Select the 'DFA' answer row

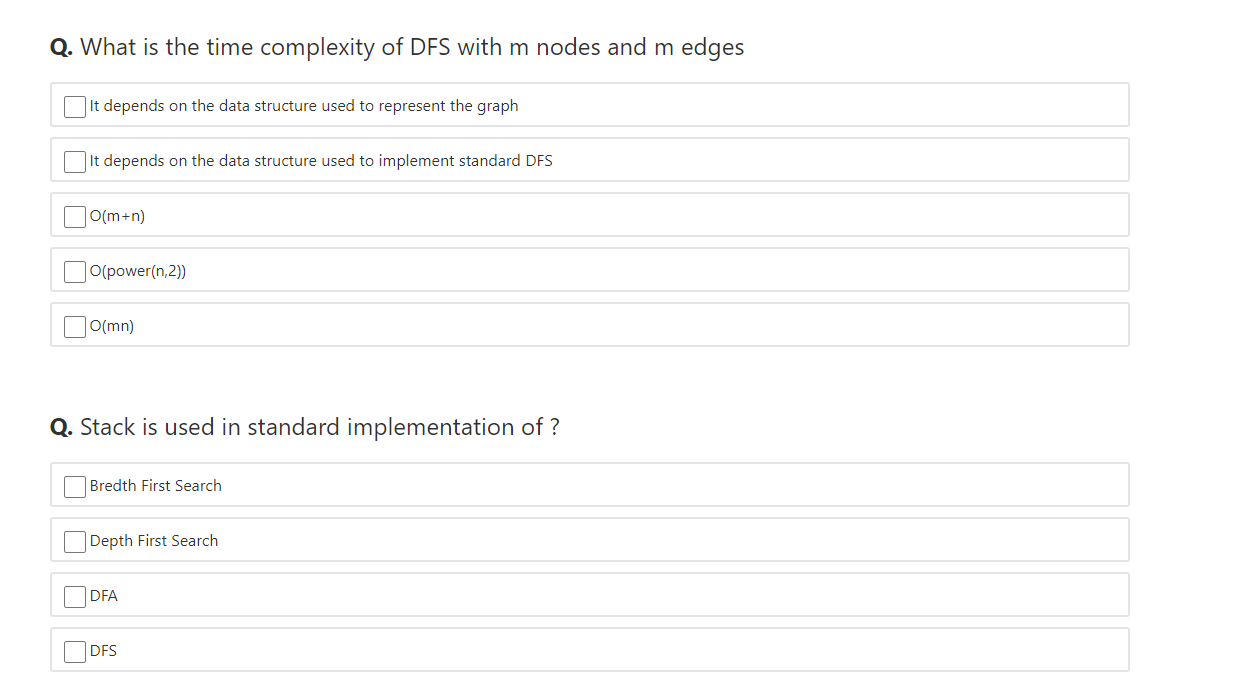(589, 594)
